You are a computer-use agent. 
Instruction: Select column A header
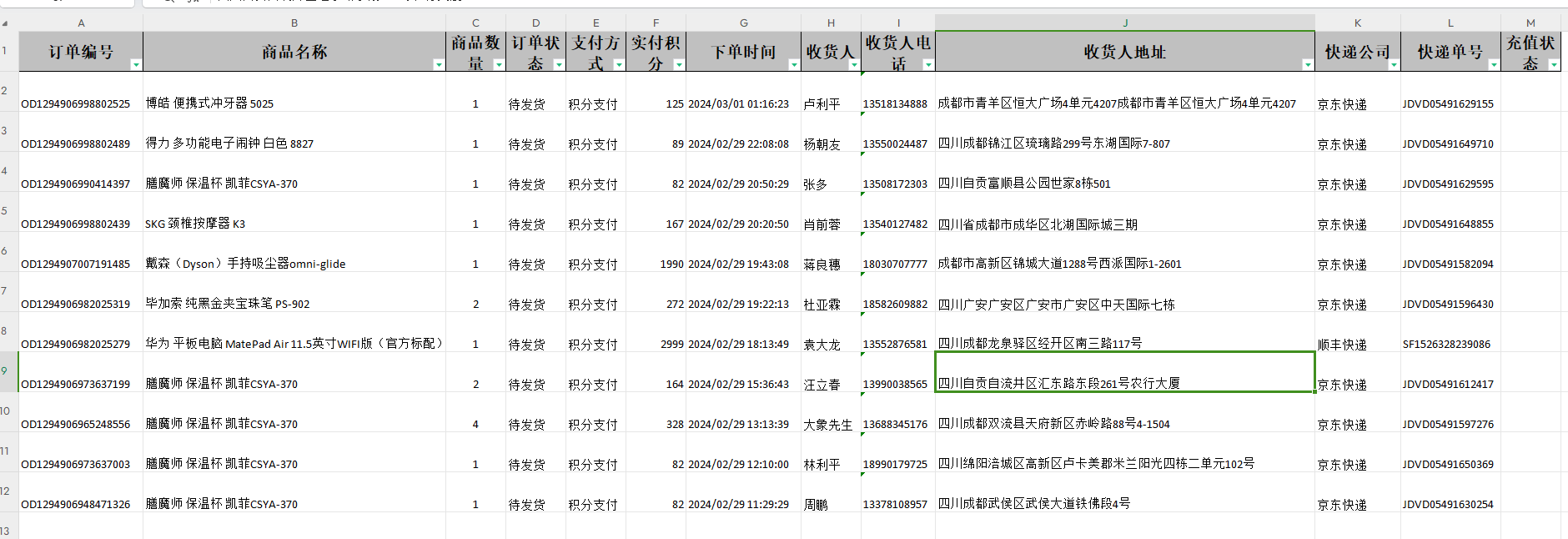(x=81, y=23)
